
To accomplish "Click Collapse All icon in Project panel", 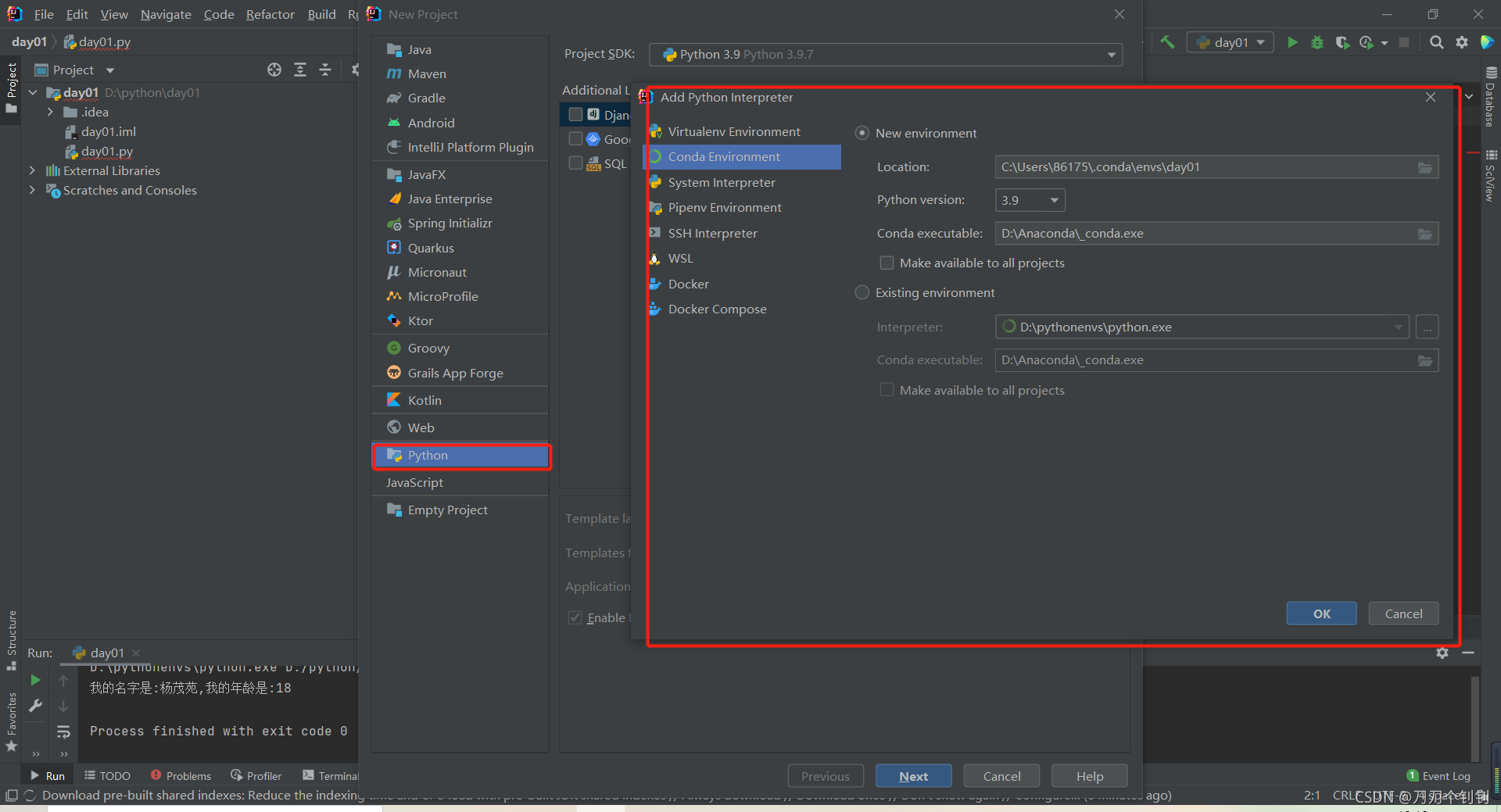I will (x=325, y=70).
